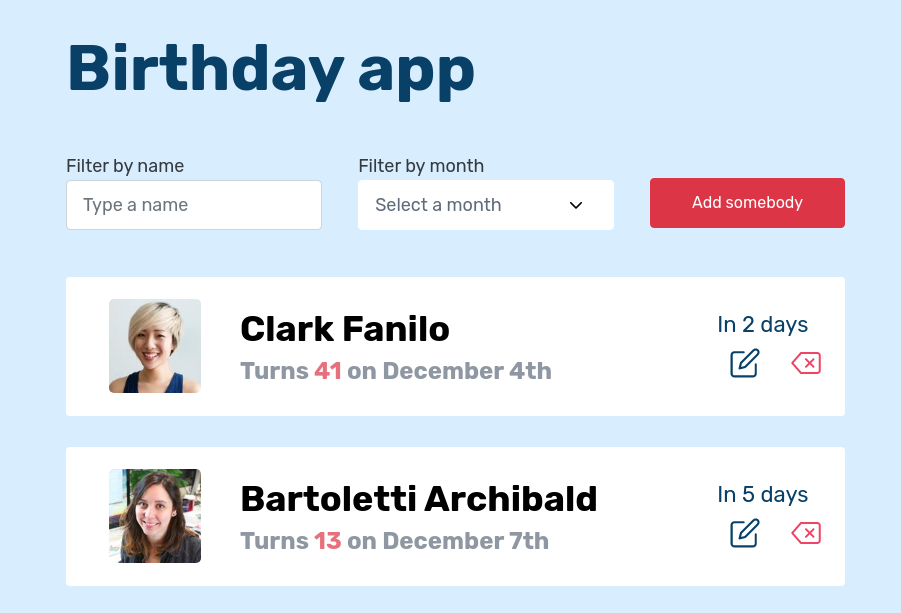Click Bartoletti Archibald's profile photo
This screenshot has height=613, width=901.
tap(154, 515)
